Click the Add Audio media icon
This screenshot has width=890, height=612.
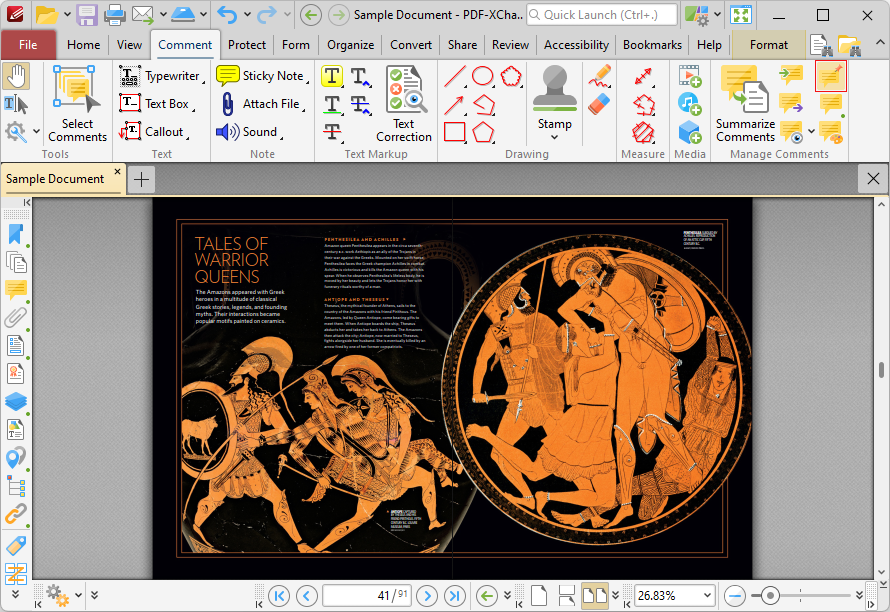690,104
